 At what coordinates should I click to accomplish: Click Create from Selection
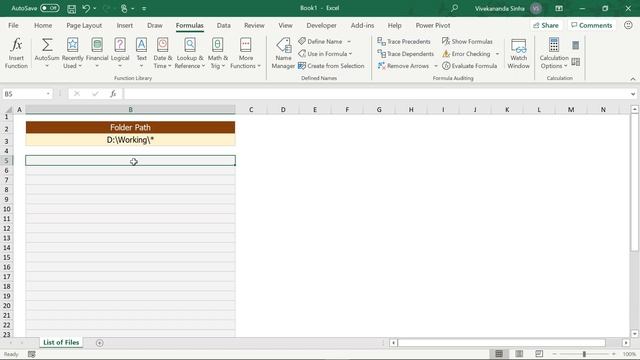click(x=331, y=66)
